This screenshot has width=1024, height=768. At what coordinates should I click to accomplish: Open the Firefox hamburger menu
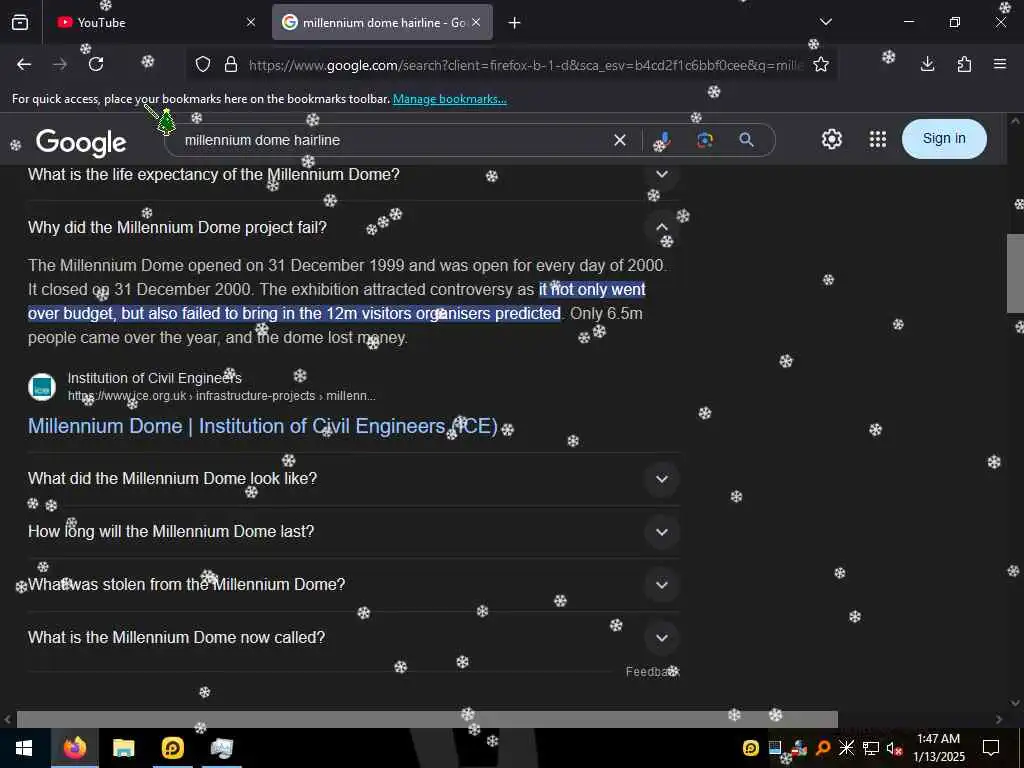1000,64
